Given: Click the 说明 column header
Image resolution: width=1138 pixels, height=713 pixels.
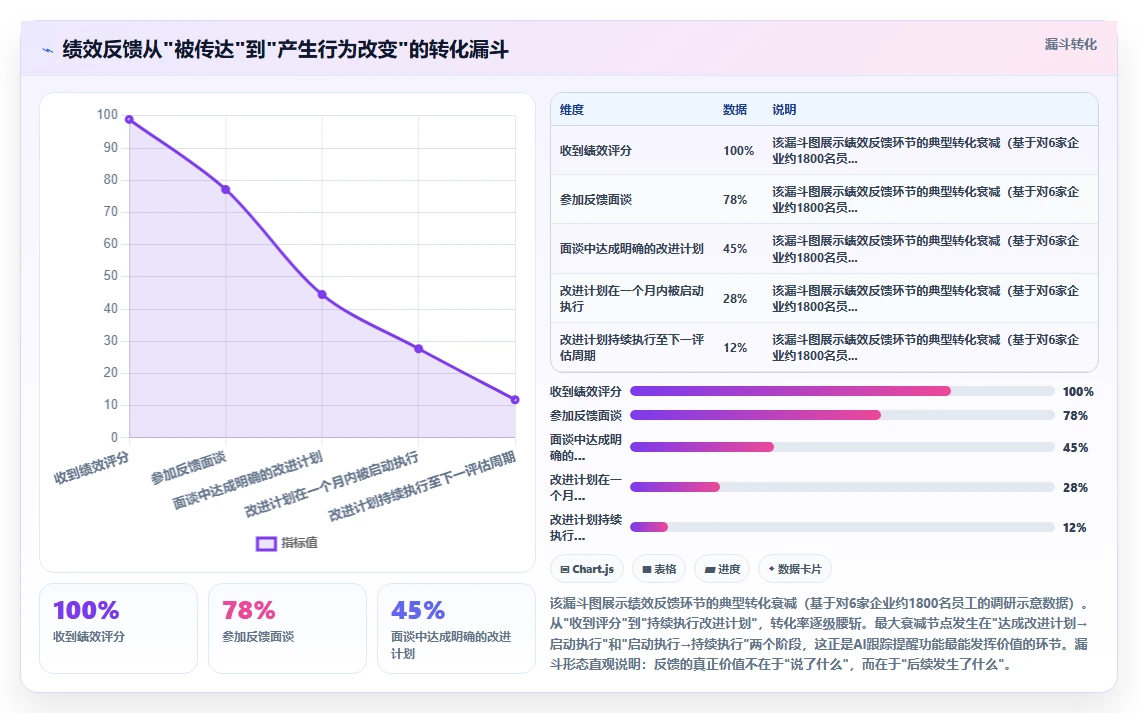Looking at the screenshot, I should (x=784, y=110).
